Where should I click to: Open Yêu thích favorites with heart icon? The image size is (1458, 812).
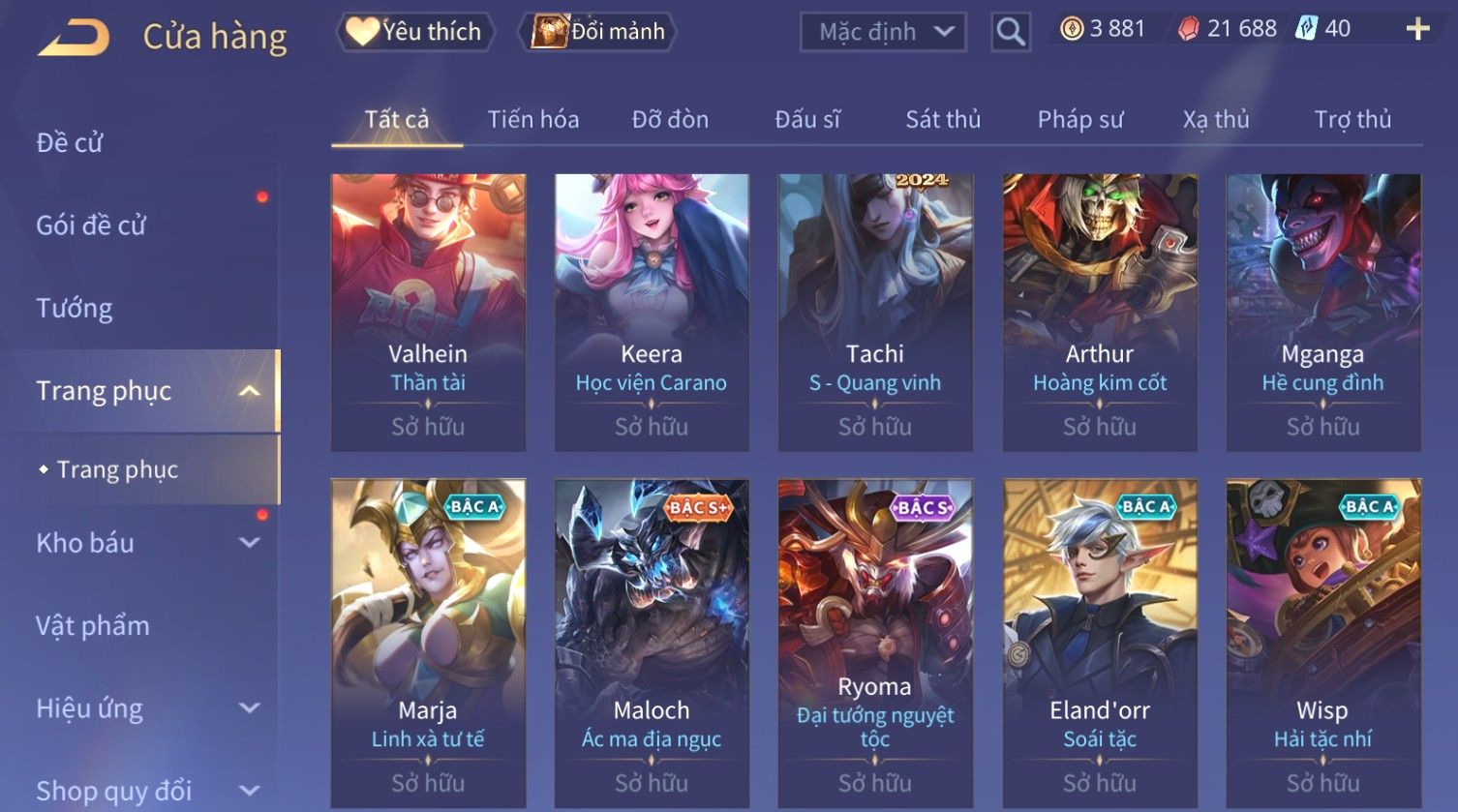415,32
